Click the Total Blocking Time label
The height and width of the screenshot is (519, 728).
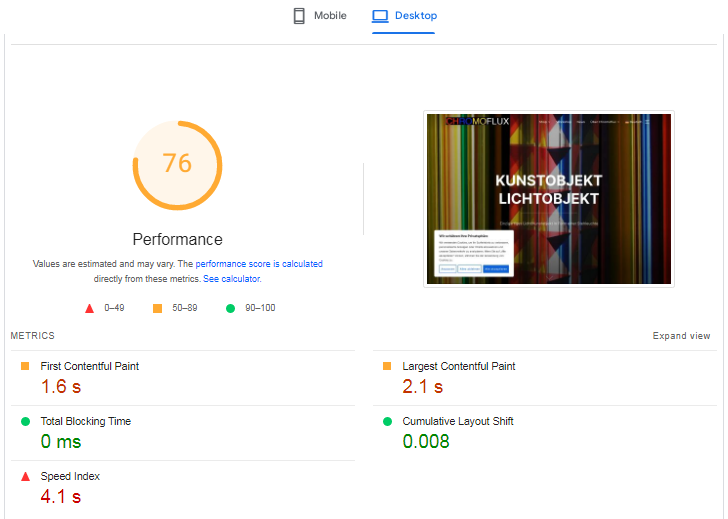pos(86,421)
